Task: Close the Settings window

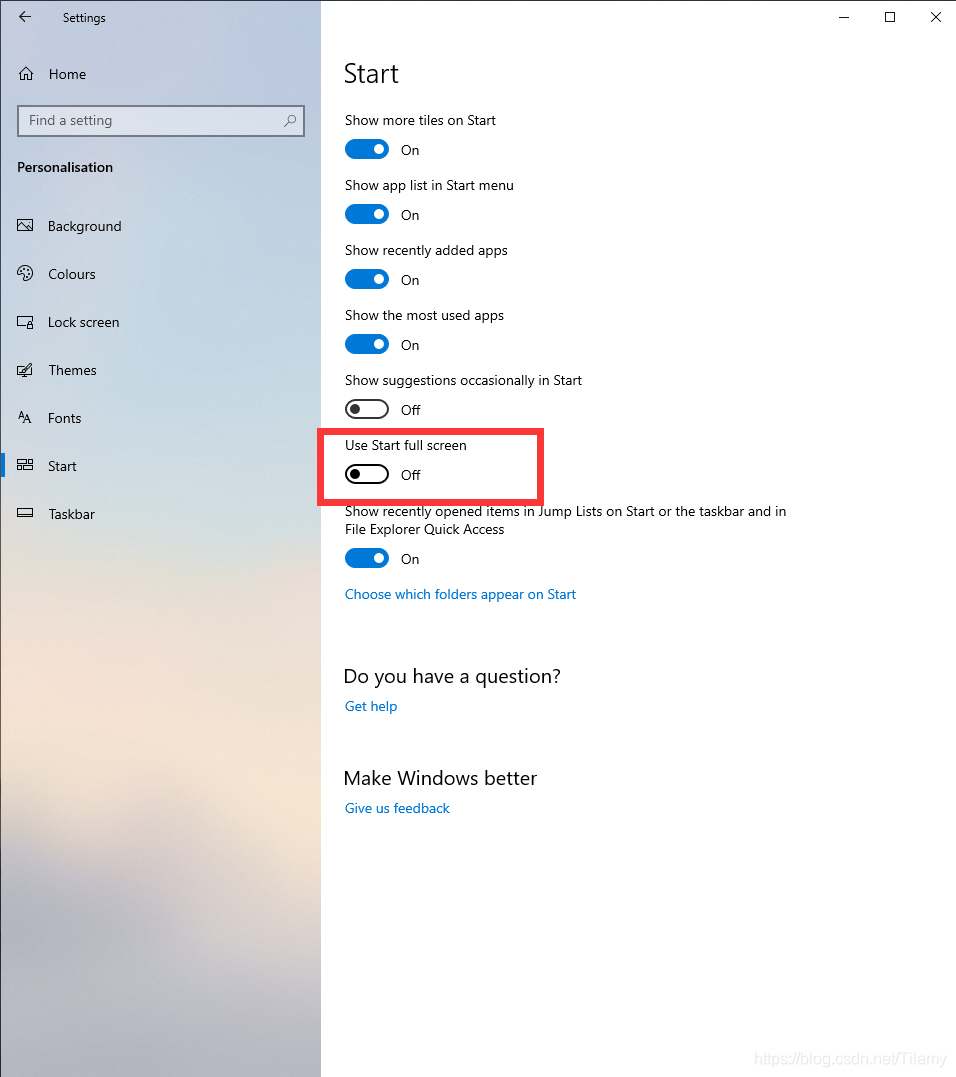Action: coord(935,17)
